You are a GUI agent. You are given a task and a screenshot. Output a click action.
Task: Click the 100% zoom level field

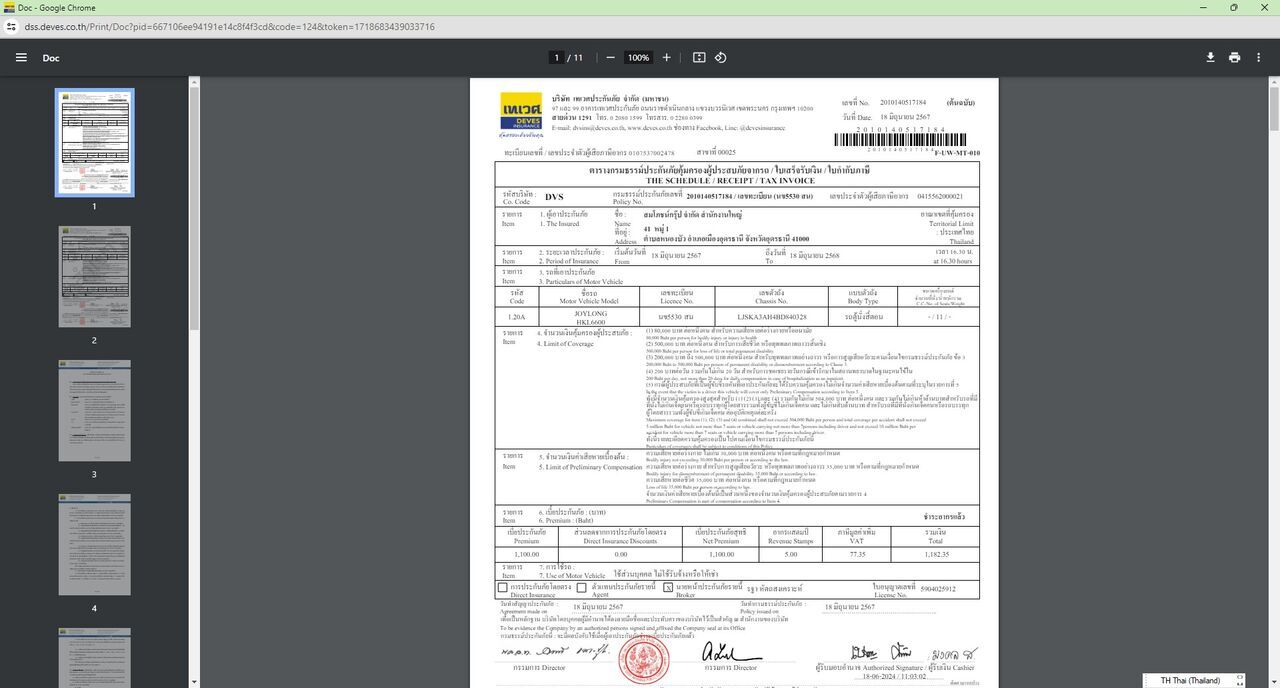[638, 58]
